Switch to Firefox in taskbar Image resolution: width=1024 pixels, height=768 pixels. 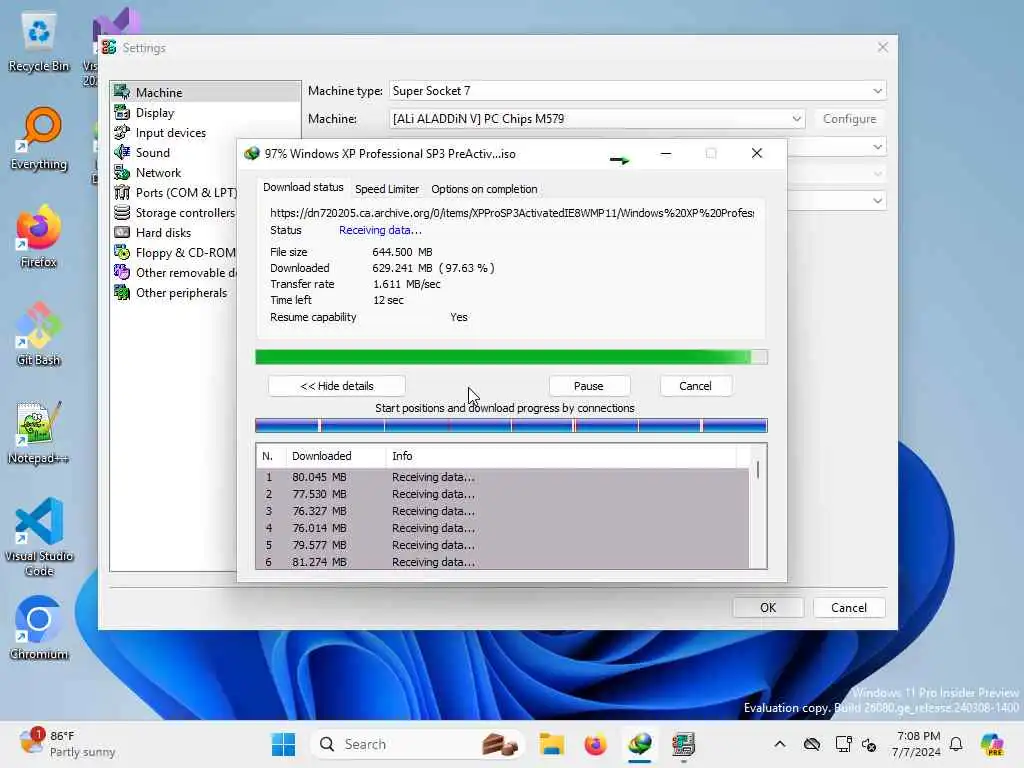click(595, 744)
